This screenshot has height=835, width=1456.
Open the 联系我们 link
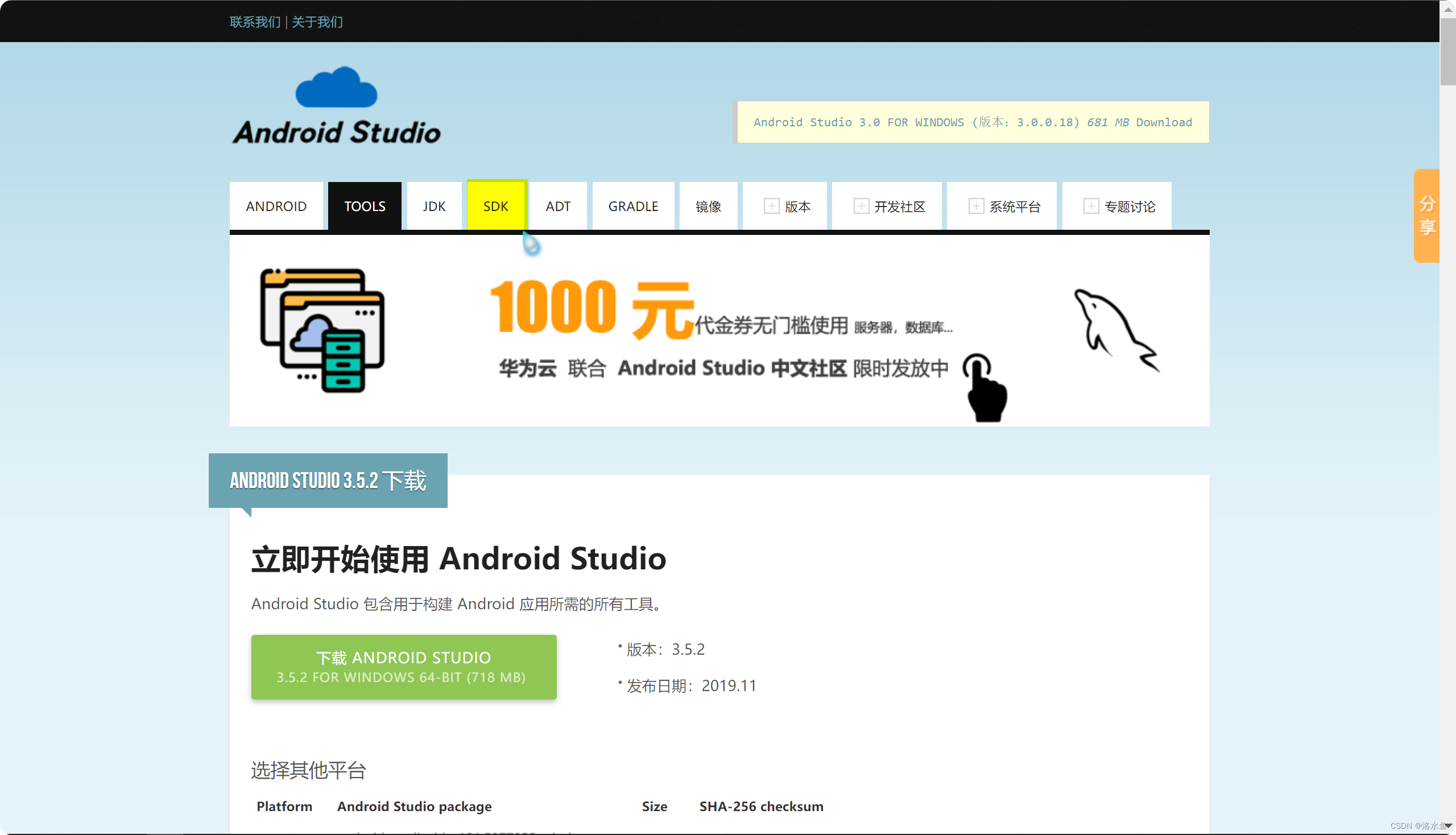click(x=255, y=22)
